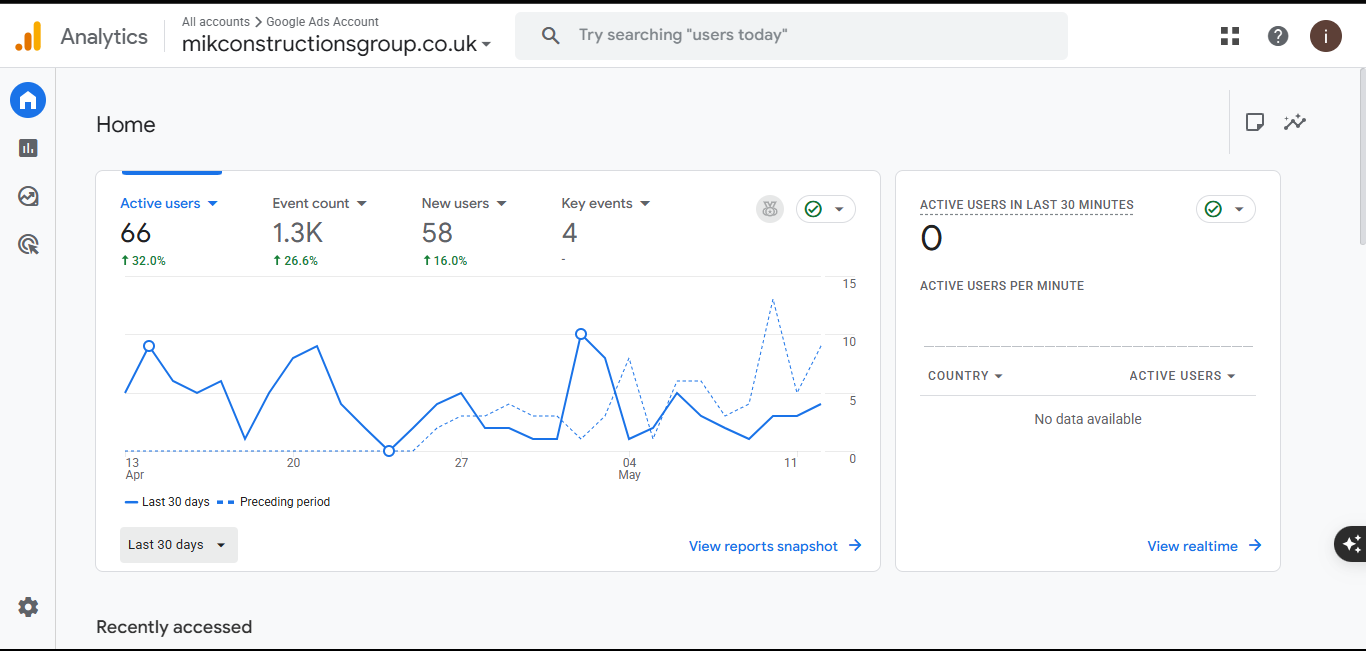This screenshot has width=1366, height=651.
Task: Click the Insights sparkline icon near Home
Action: tap(1295, 122)
